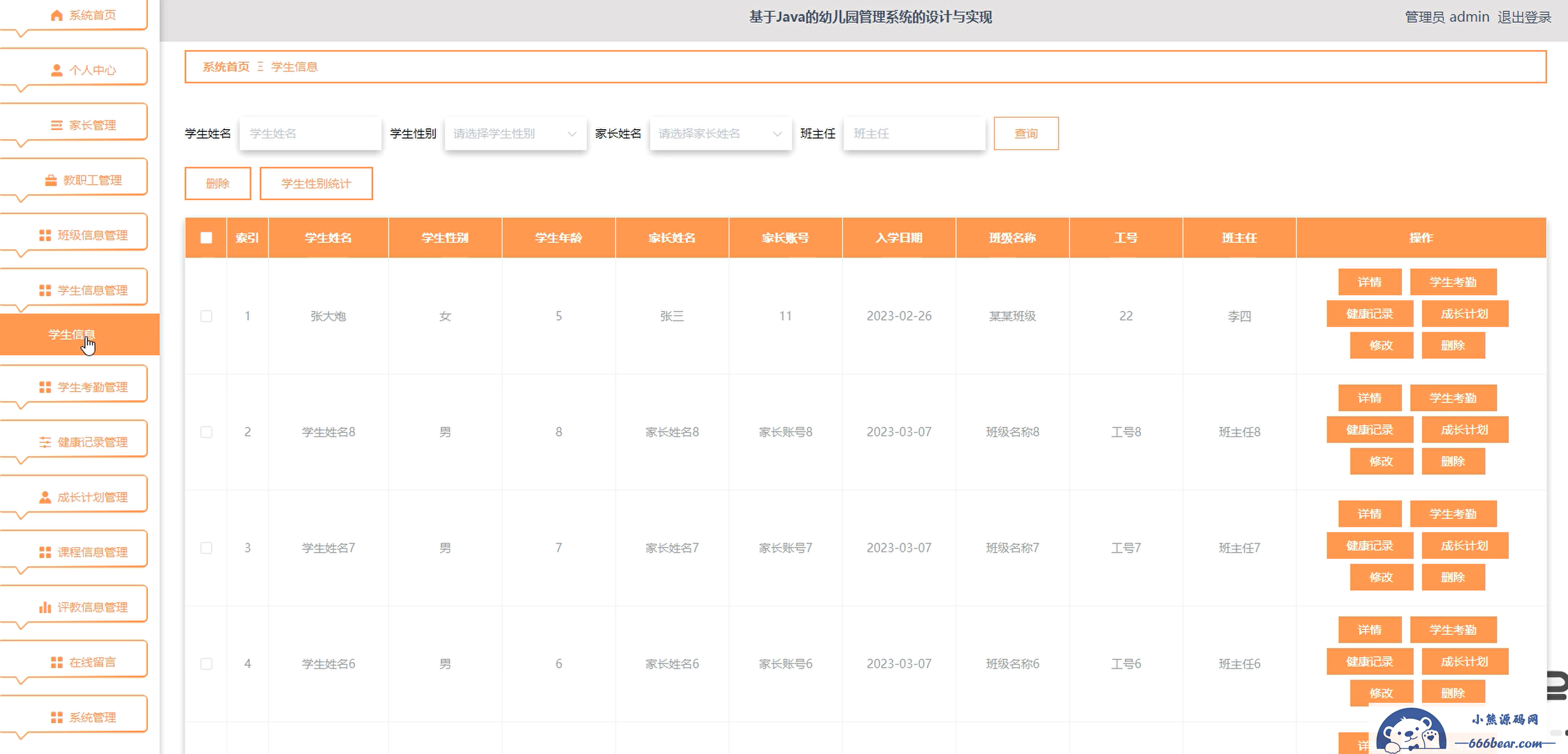Click 删除 in row 学生姓名7

coord(1453,577)
